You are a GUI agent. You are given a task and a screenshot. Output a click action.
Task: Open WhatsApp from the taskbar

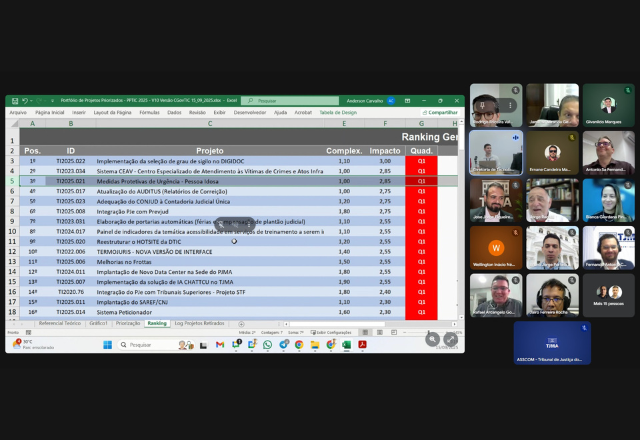(x=267, y=344)
